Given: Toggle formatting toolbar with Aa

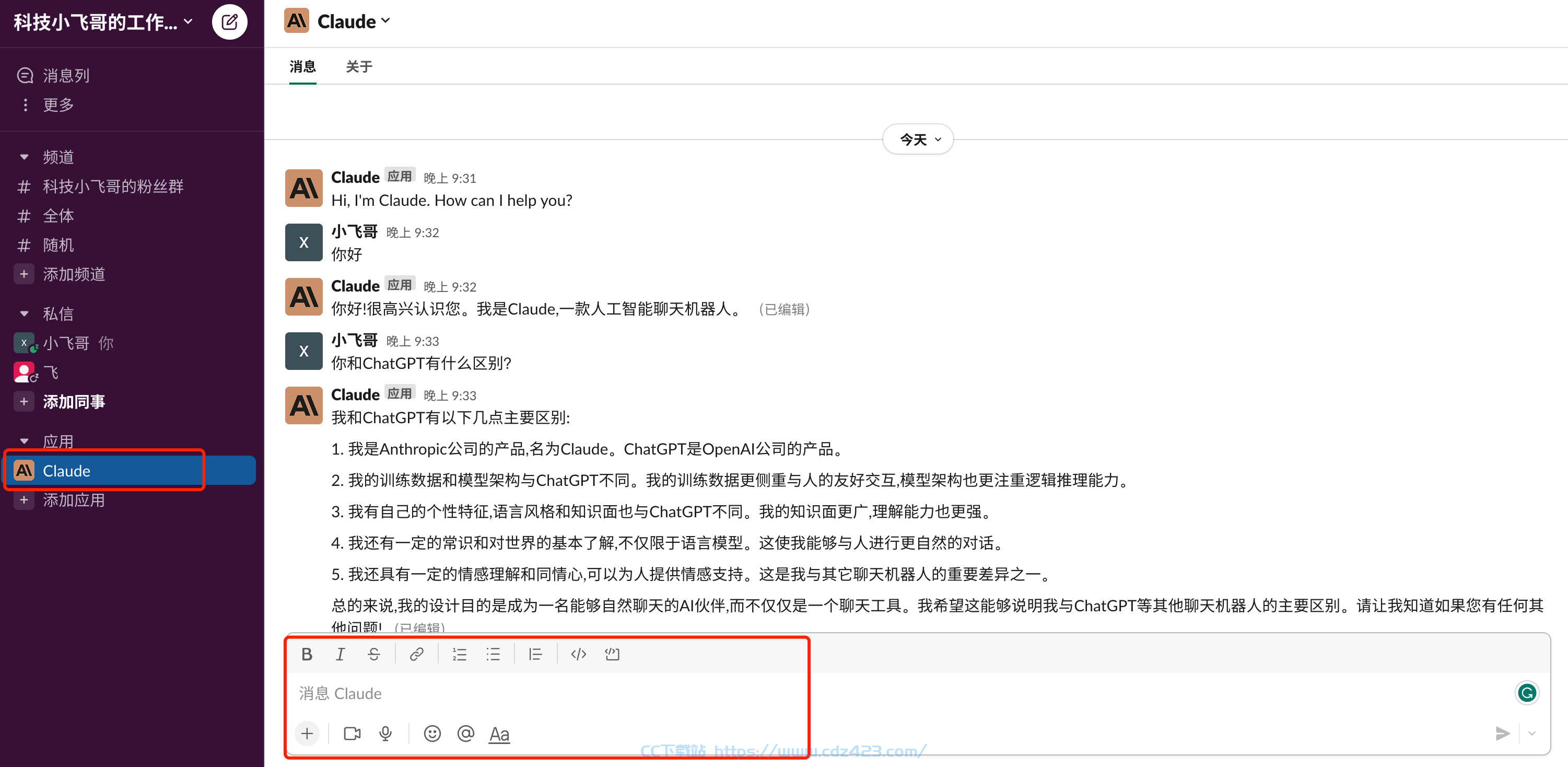Looking at the screenshot, I should [499, 734].
